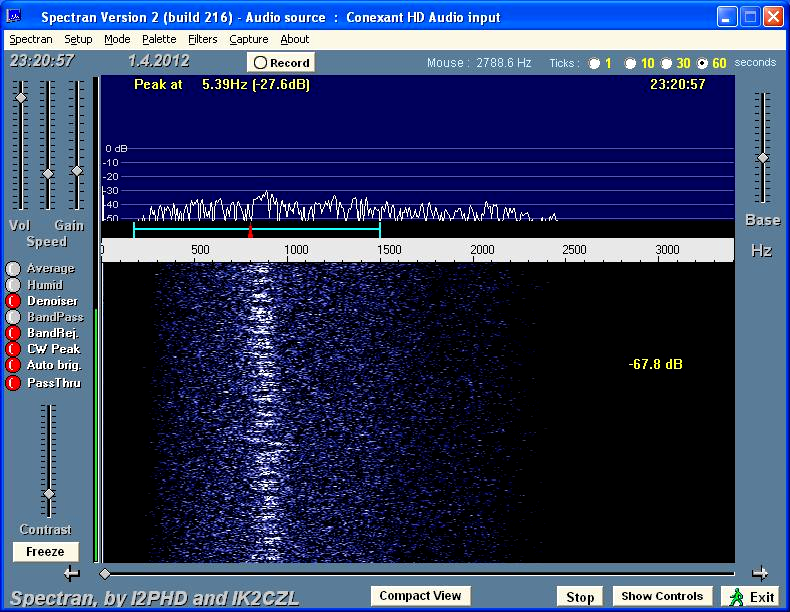Click the 2000 mark on frequency ruler
Image resolution: width=790 pixels, height=612 pixels.
pos(482,250)
